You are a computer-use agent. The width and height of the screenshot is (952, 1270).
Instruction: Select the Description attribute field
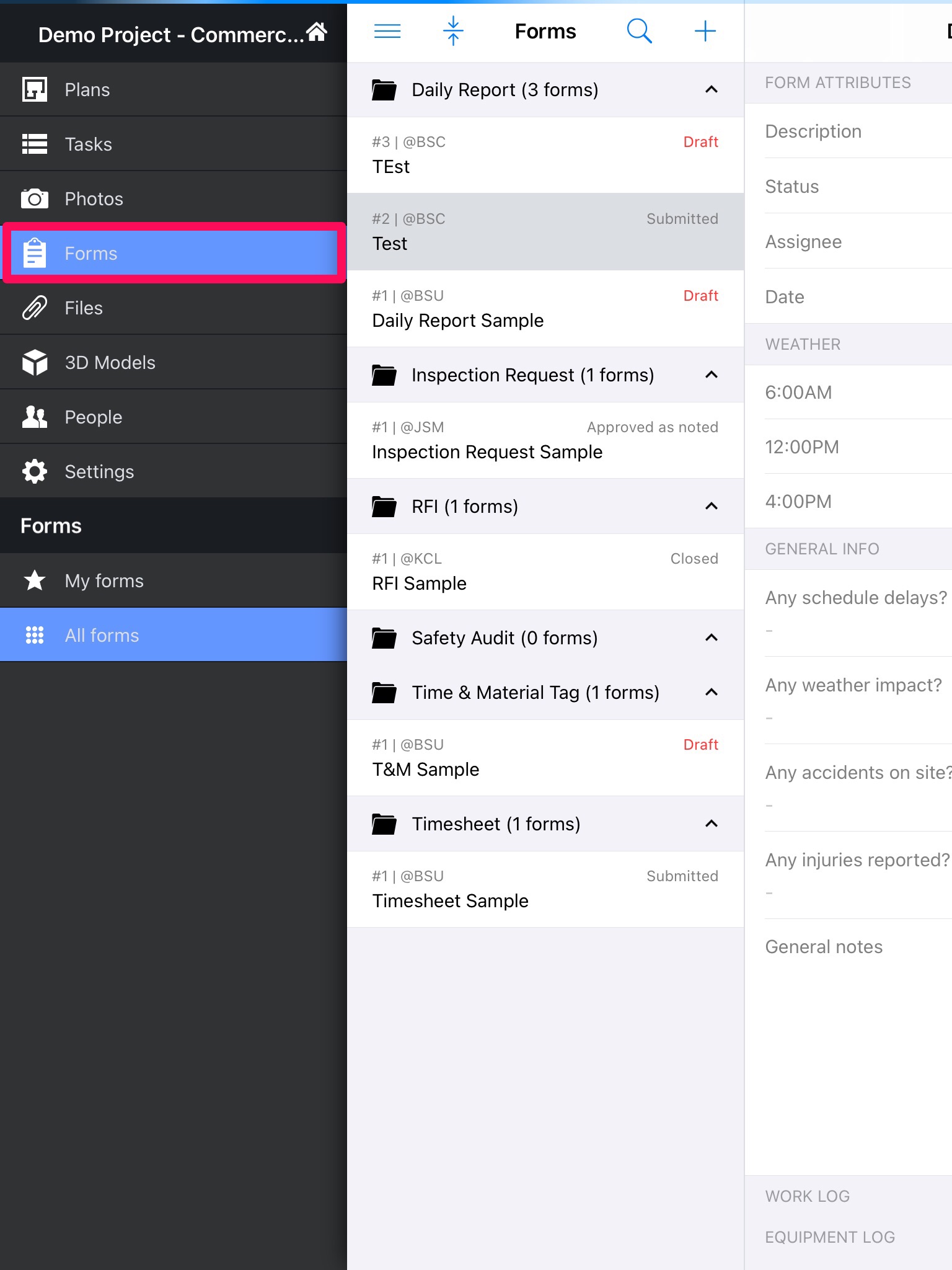pos(848,131)
